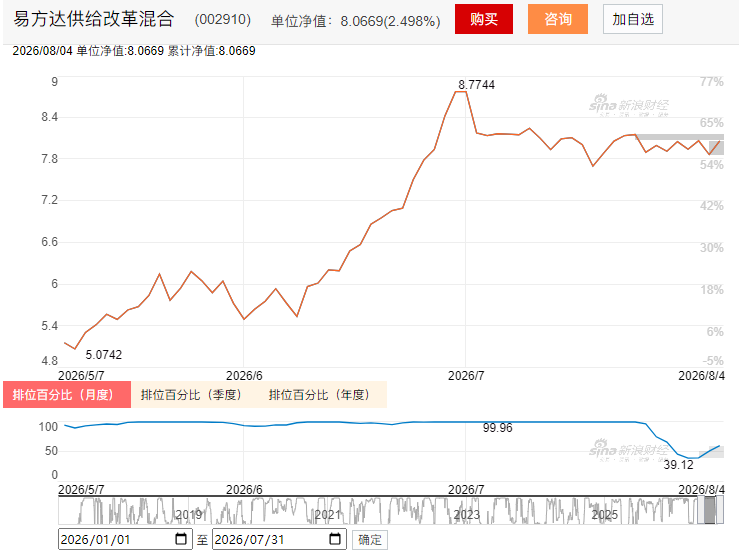Click the 2021 area of timeline navigator
Image resolution: width=739 pixels, height=555 pixels.
pyautogui.click(x=328, y=514)
